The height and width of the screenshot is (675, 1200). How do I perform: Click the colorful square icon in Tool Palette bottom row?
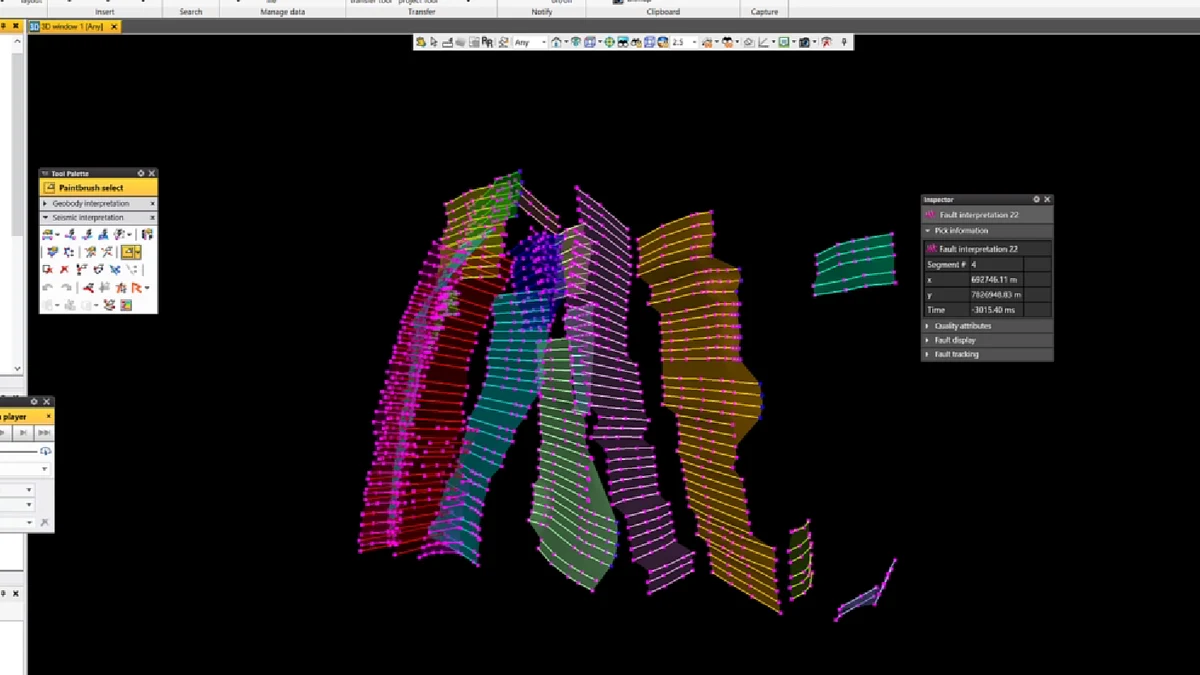click(x=126, y=305)
